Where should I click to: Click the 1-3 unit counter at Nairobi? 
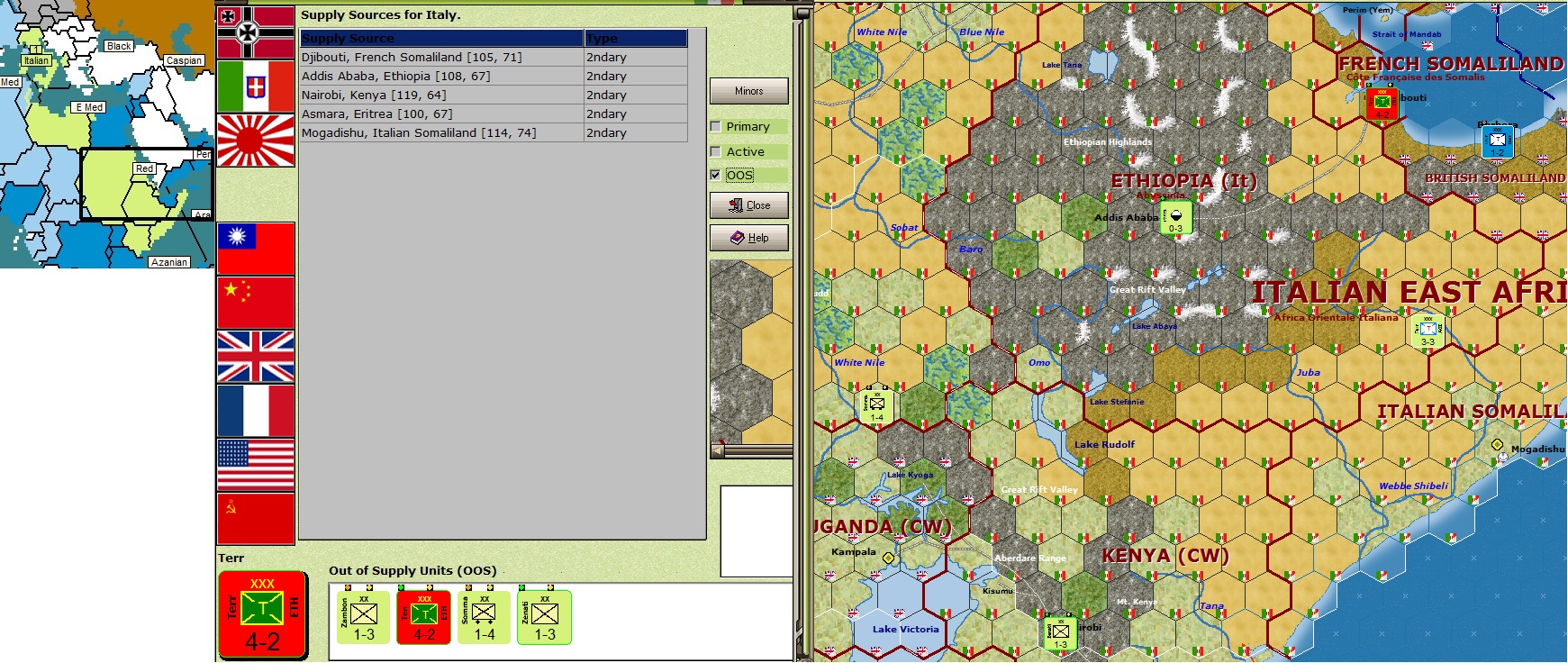pos(1060,633)
